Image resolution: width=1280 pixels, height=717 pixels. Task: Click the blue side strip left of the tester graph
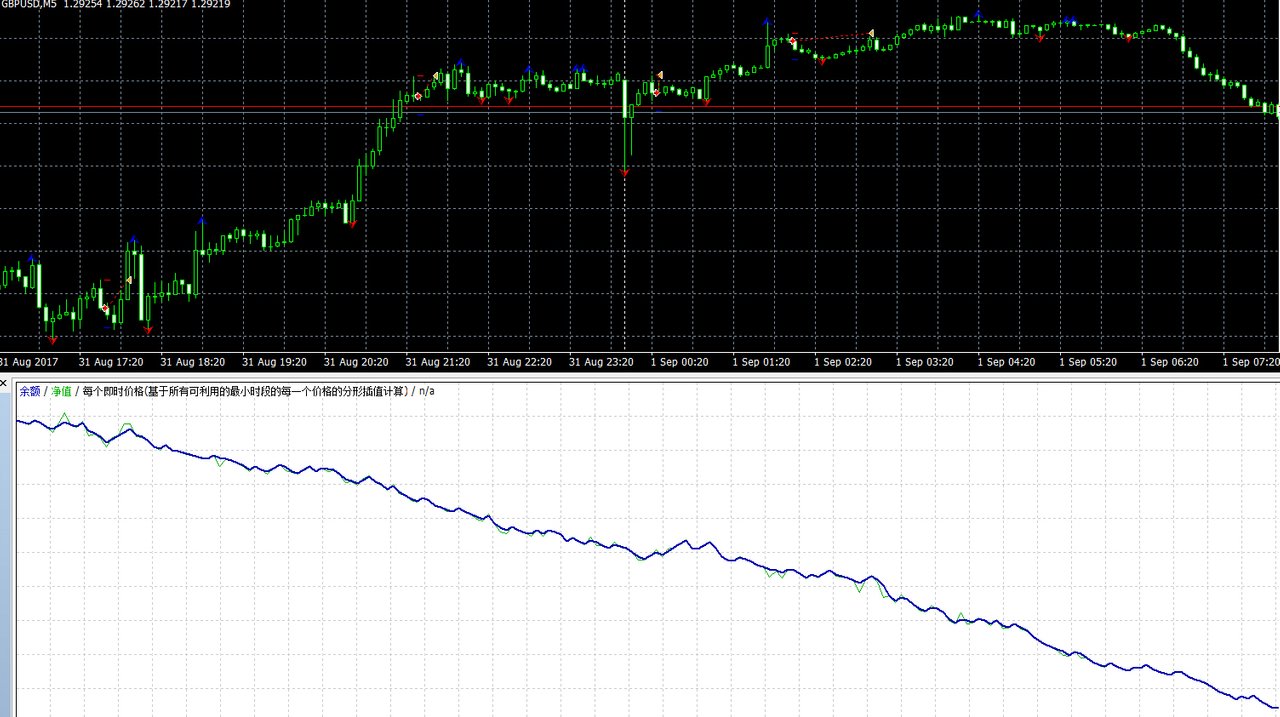(5, 550)
